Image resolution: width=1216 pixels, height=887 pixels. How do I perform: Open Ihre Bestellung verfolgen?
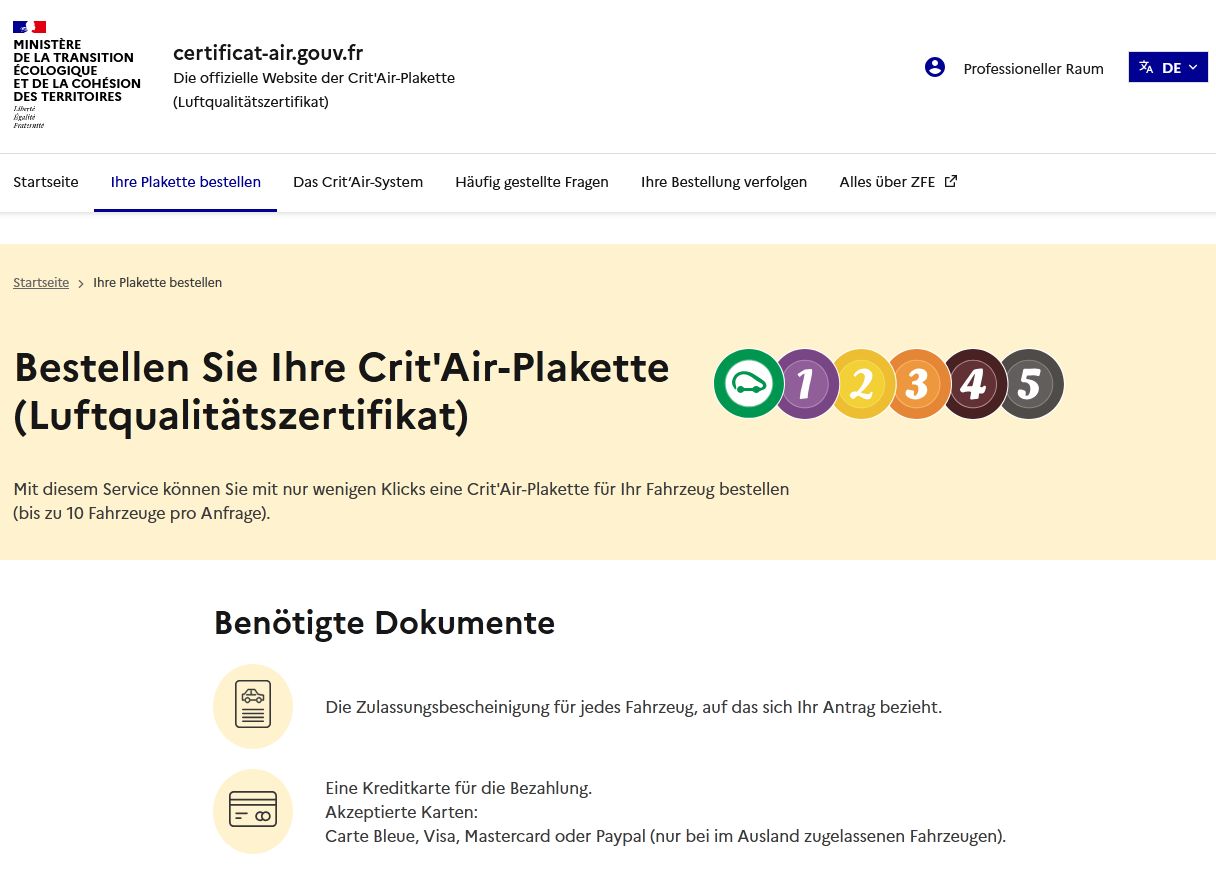click(724, 181)
